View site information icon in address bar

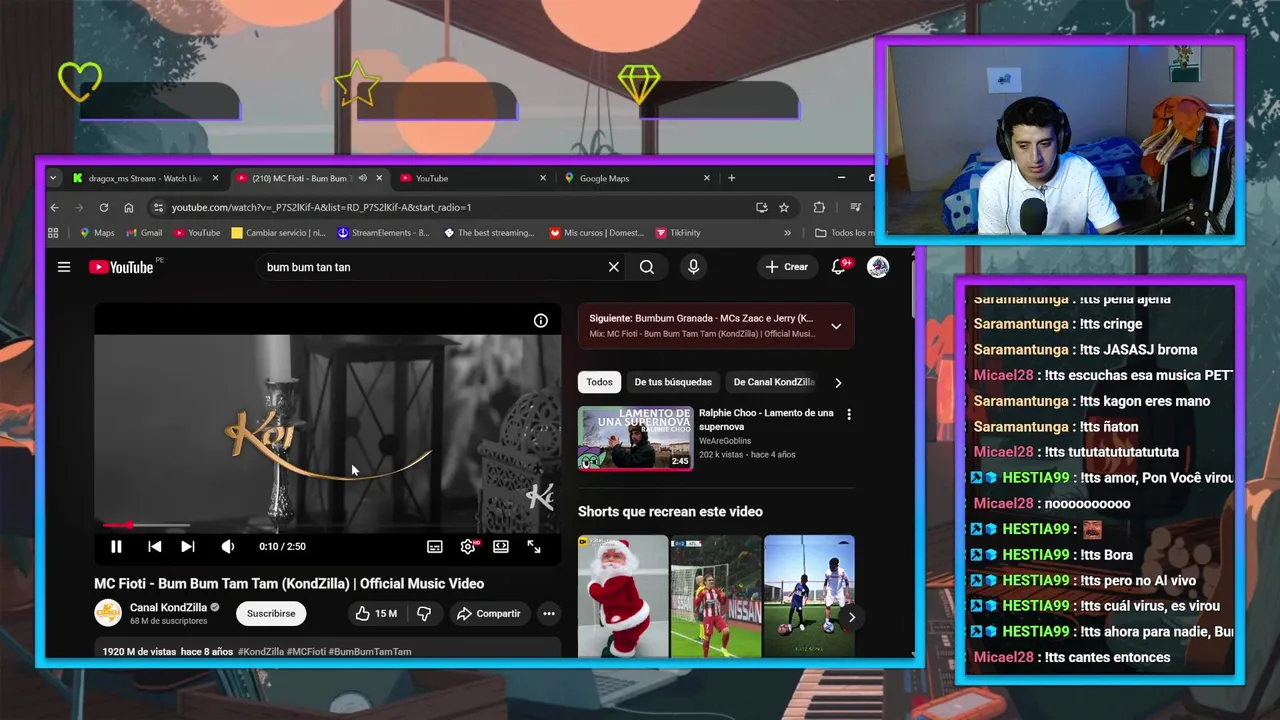157,207
